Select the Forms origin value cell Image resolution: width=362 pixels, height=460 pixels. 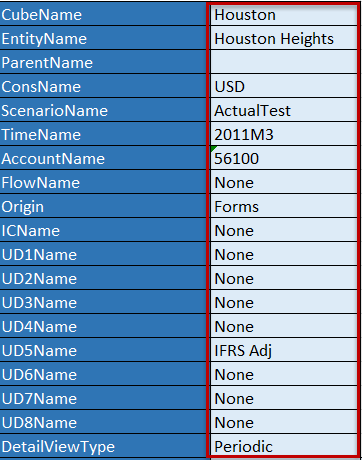(x=284, y=206)
